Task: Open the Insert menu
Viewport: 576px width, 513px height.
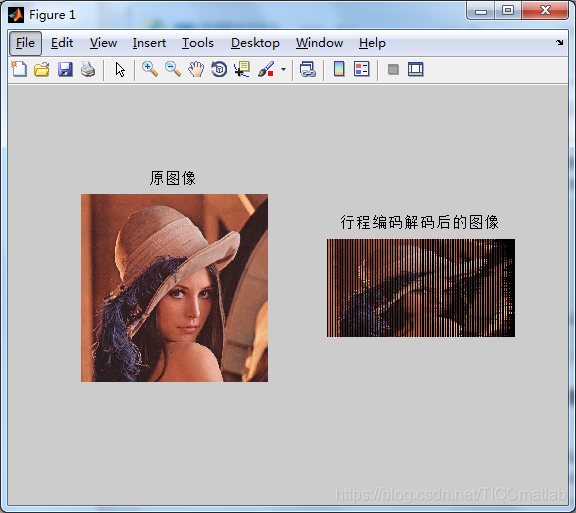Action: coord(149,43)
